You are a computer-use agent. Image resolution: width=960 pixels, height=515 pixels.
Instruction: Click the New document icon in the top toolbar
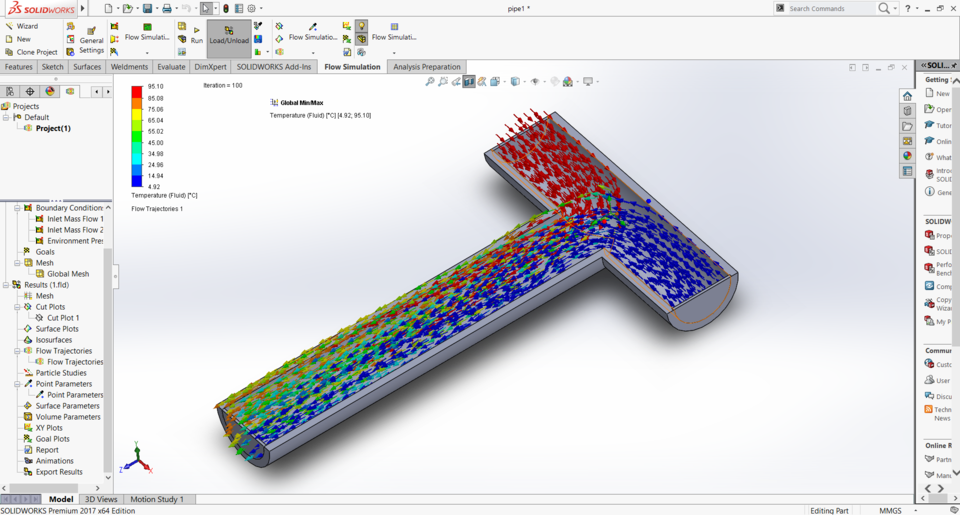[x=108, y=9]
